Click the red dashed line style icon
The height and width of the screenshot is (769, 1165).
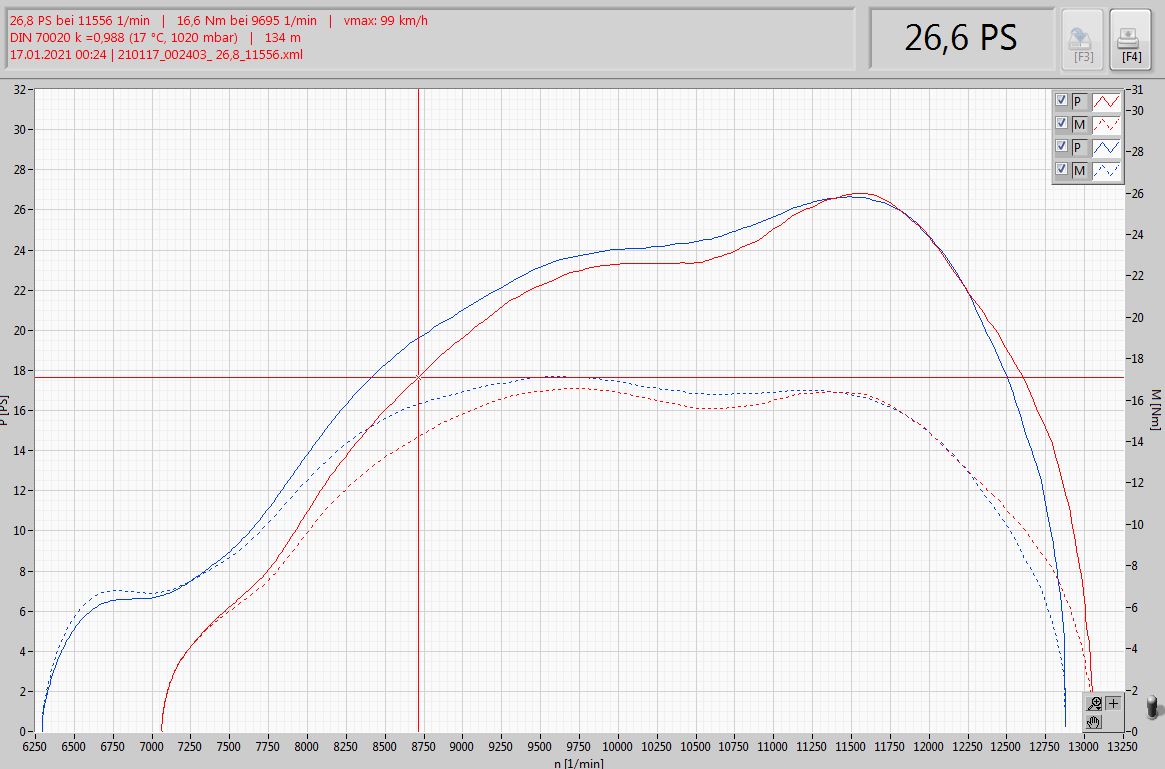[x=1105, y=124]
